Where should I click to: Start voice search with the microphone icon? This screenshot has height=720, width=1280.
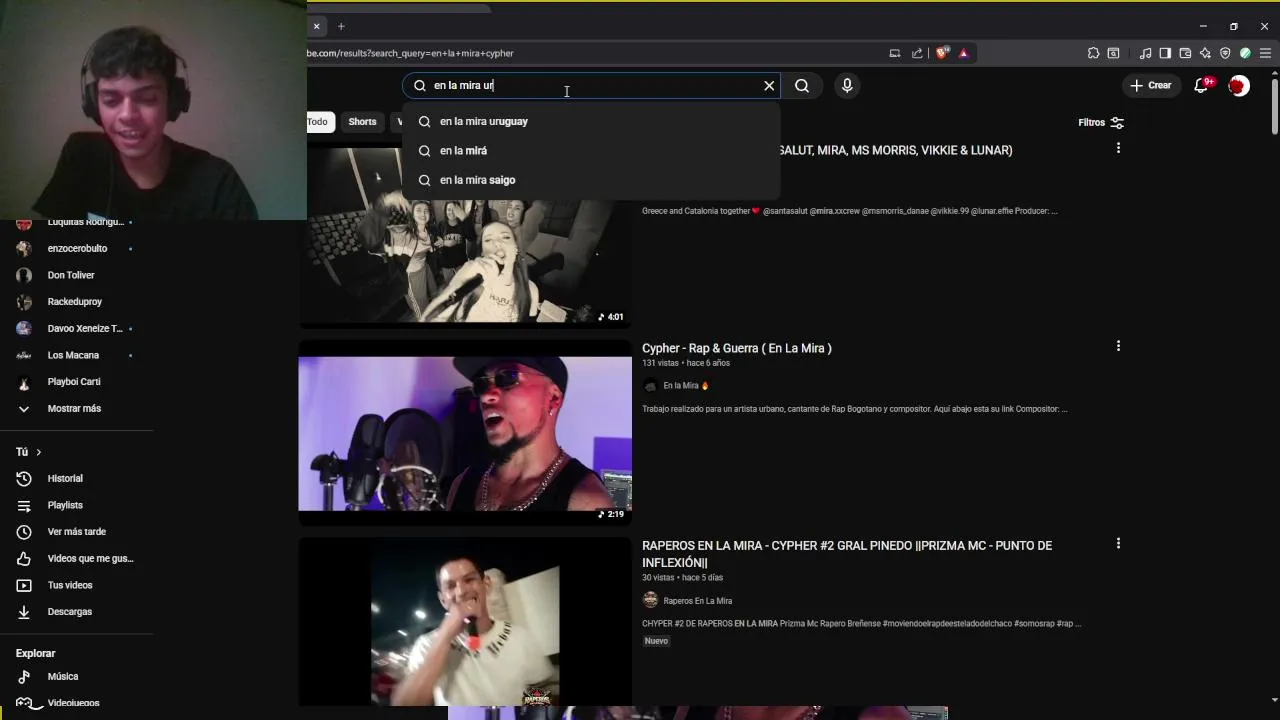(x=847, y=86)
